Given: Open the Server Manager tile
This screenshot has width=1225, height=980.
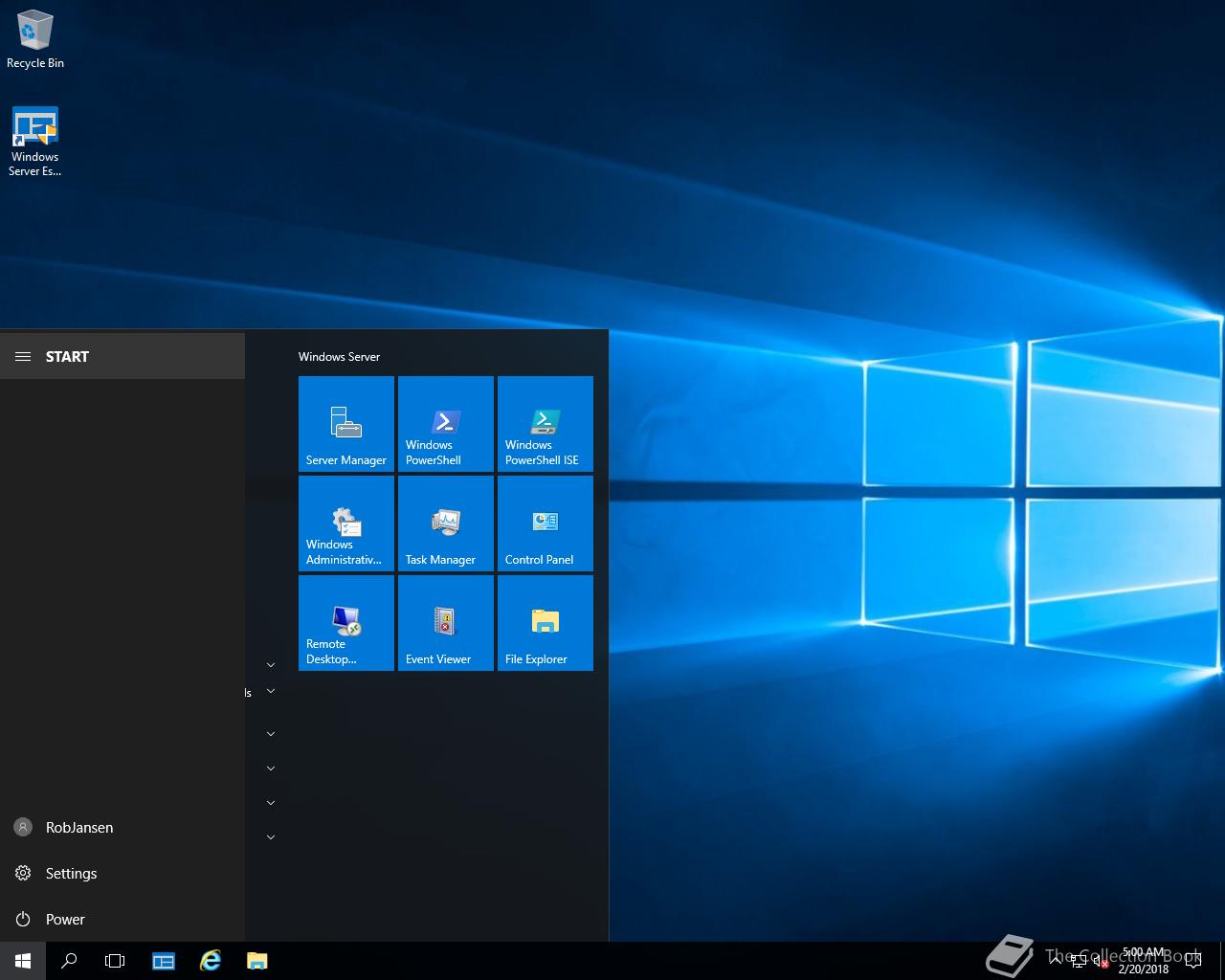Looking at the screenshot, I should point(346,424).
